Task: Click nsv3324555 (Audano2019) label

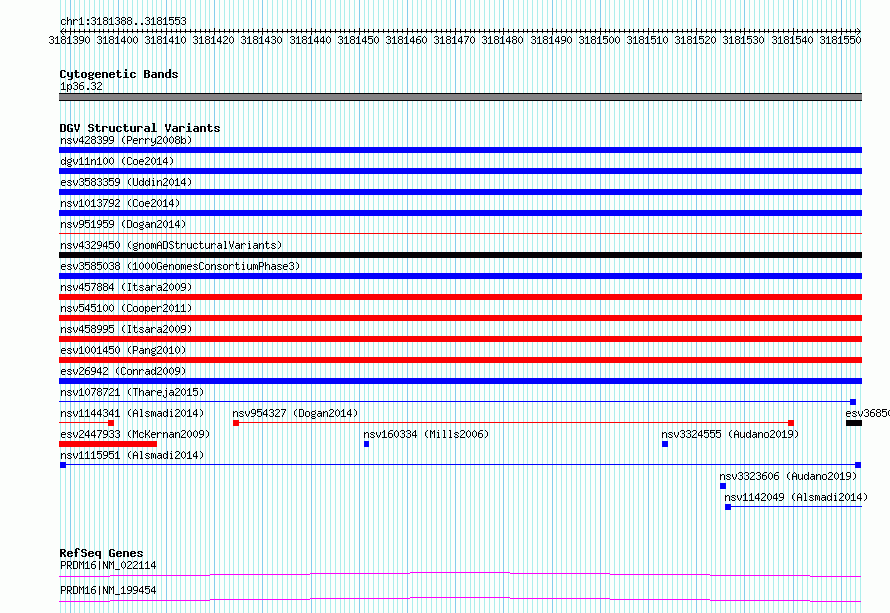Action: [730, 434]
